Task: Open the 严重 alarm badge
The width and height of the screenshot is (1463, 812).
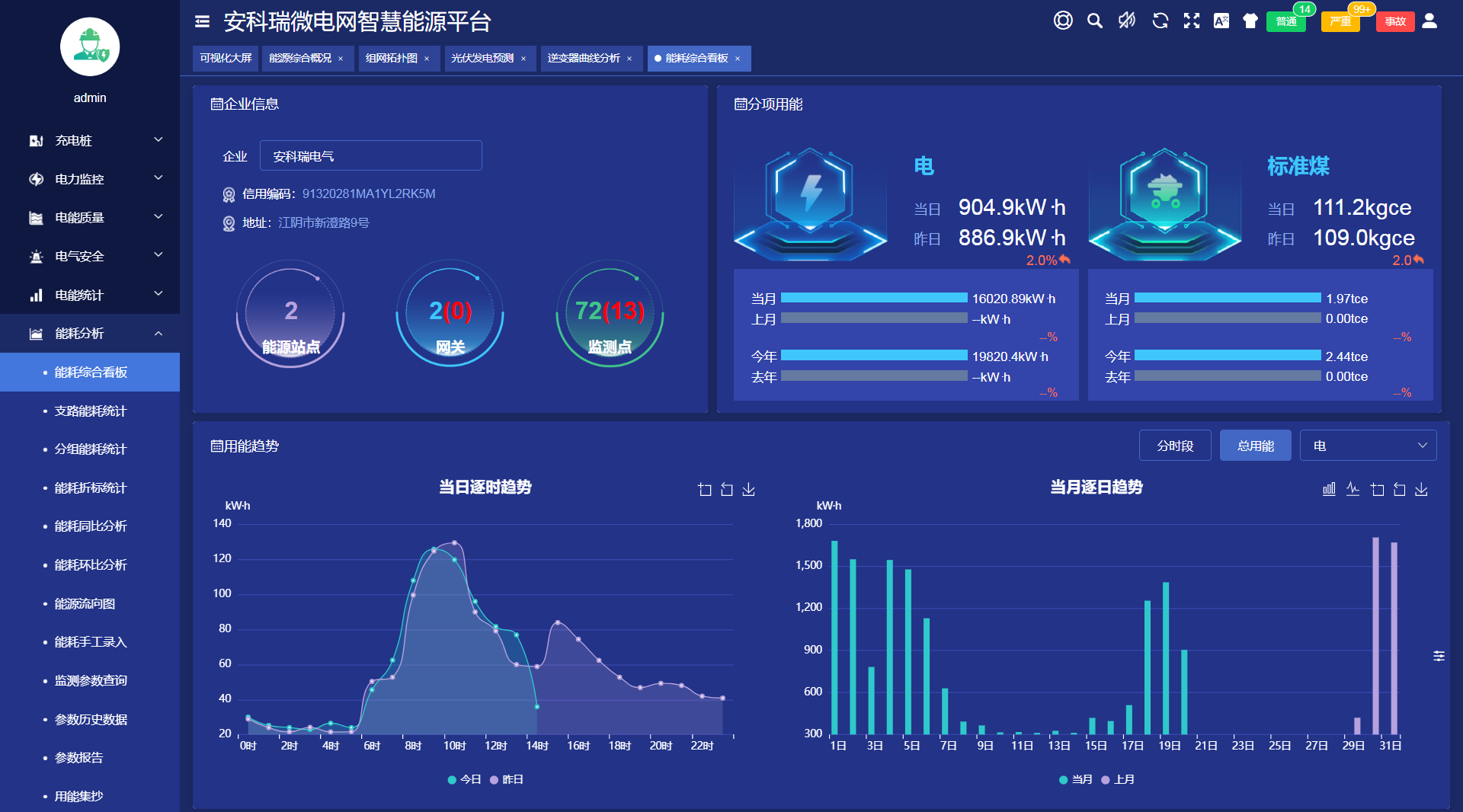Action: pos(1340,21)
